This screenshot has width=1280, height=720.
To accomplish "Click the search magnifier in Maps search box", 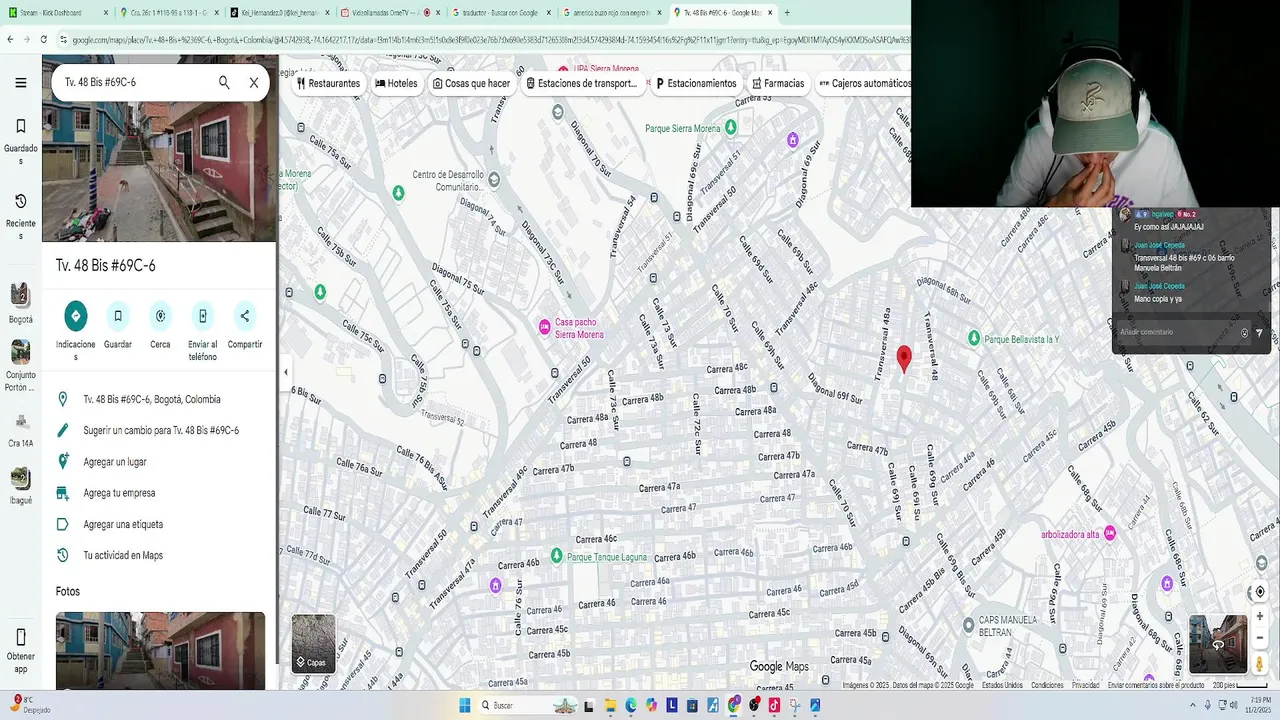I will [224, 83].
